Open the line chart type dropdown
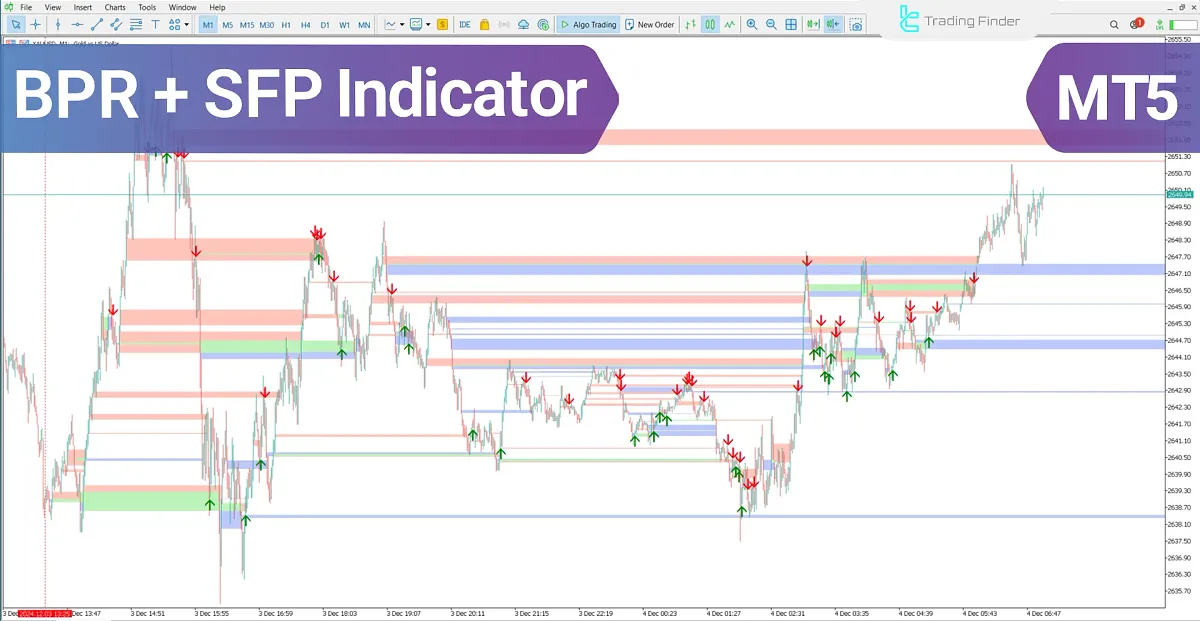1200x621 pixels. tap(400, 24)
